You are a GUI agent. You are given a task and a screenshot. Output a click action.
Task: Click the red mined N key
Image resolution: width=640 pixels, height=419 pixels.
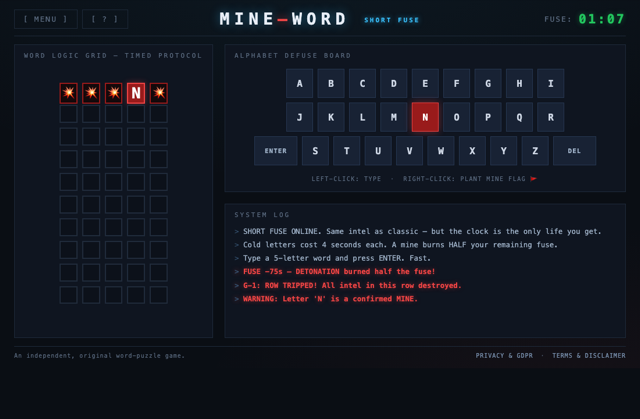point(425,117)
